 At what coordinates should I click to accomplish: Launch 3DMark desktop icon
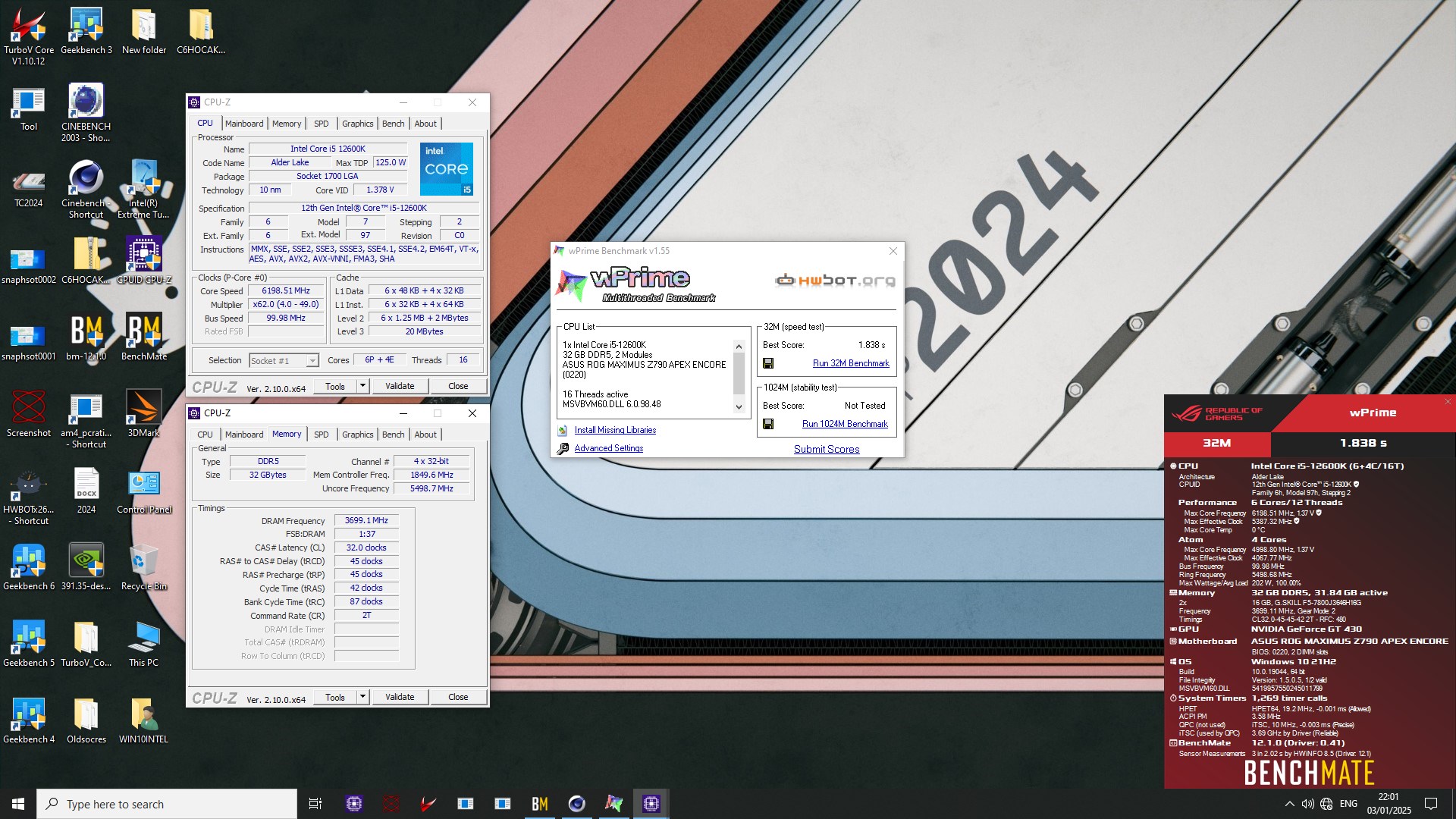(144, 414)
